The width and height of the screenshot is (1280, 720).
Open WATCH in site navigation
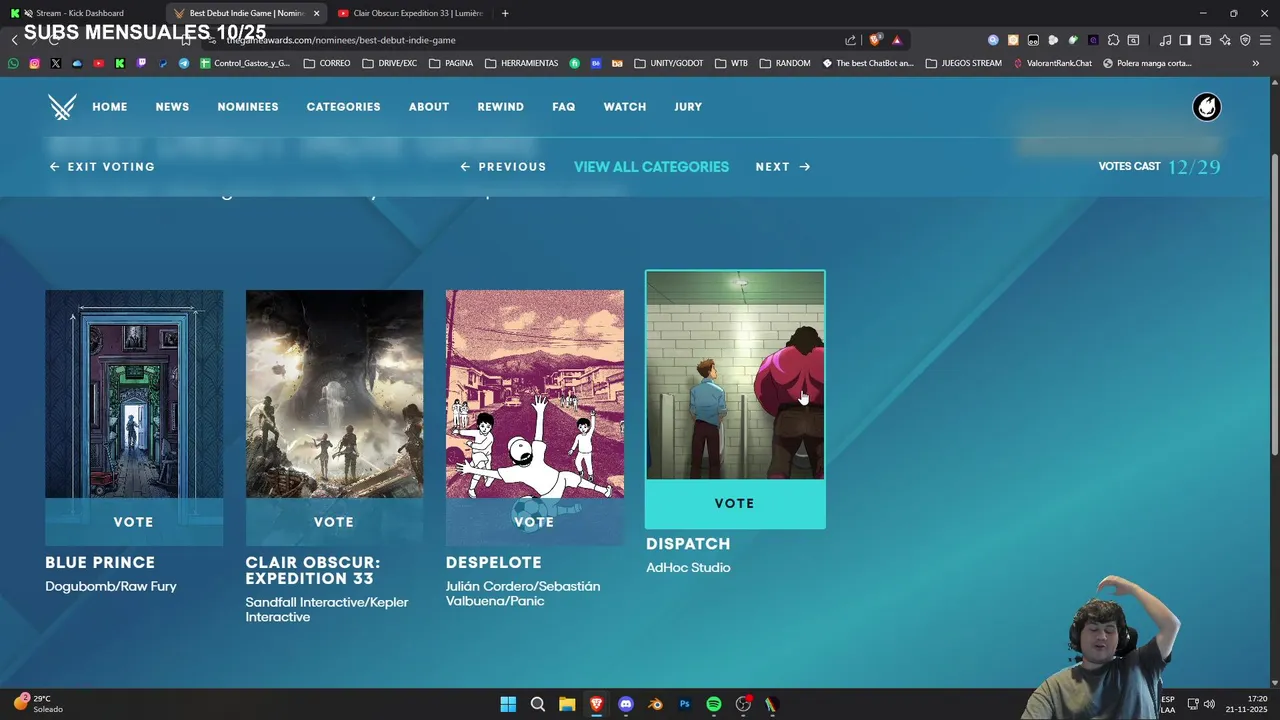pos(625,107)
